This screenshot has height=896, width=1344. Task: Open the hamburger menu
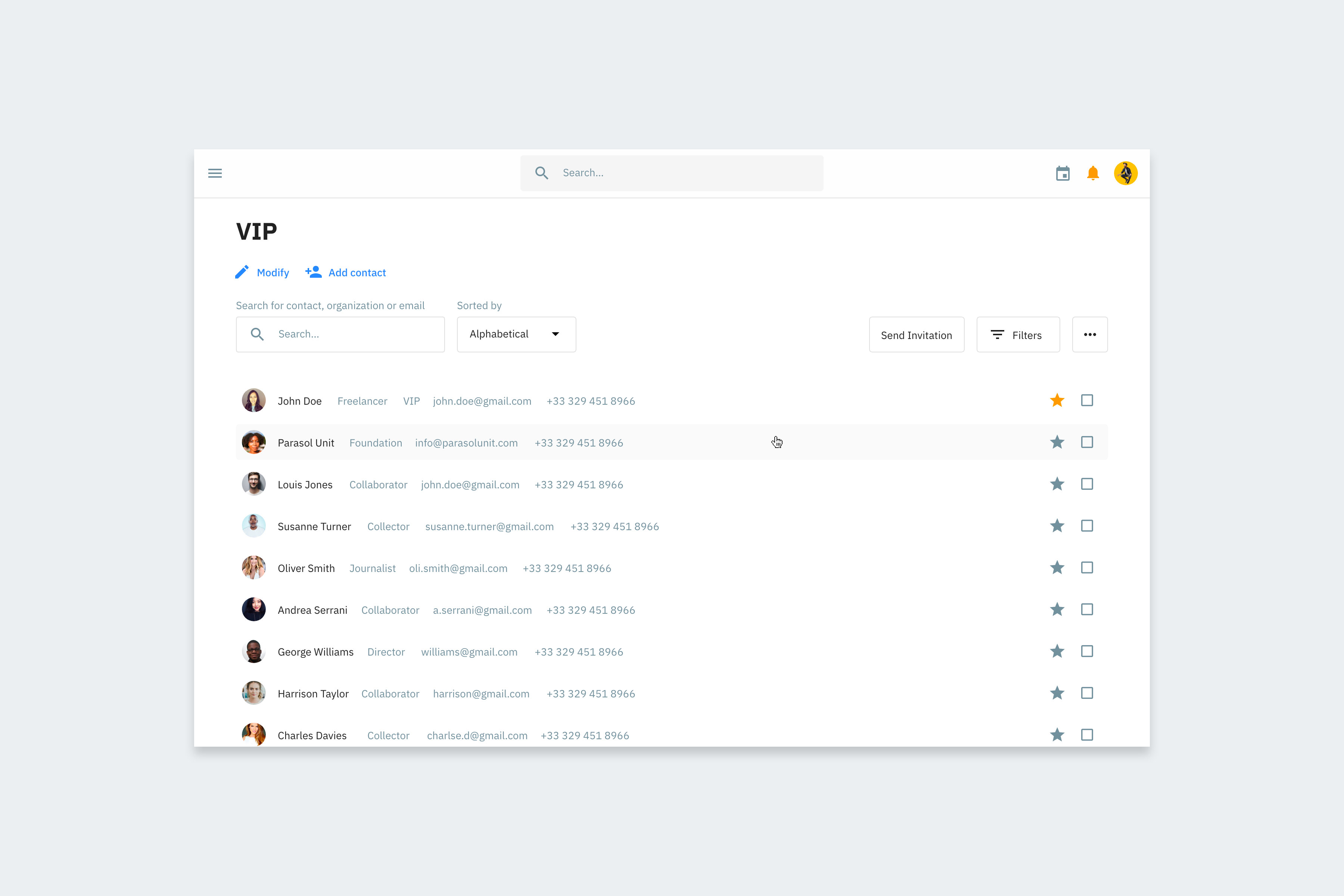click(215, 173)
